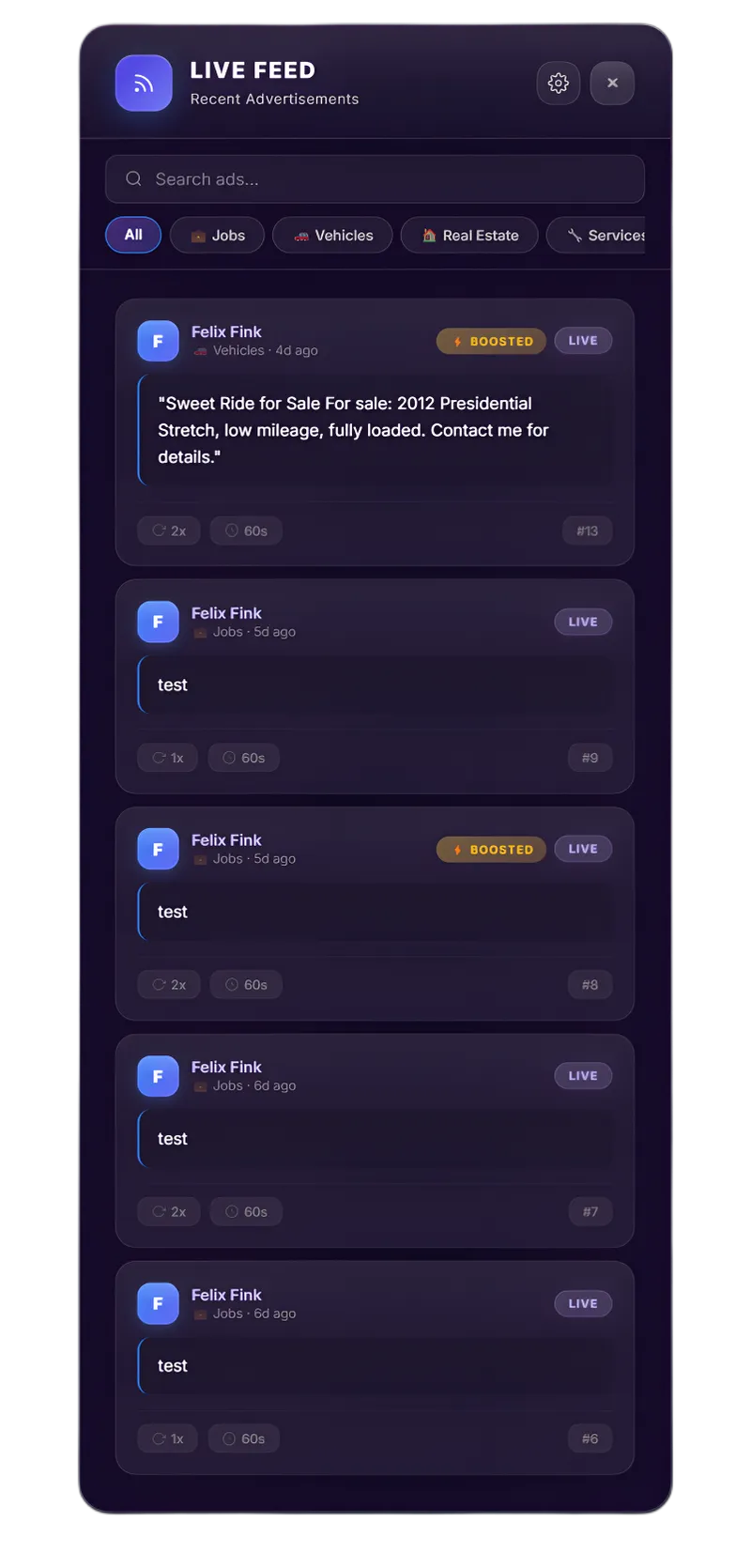The height and width of the screenshot is (1568, 751).
Task: Click the Live badge on ad #7
Action: click(x=583, y=1076)
